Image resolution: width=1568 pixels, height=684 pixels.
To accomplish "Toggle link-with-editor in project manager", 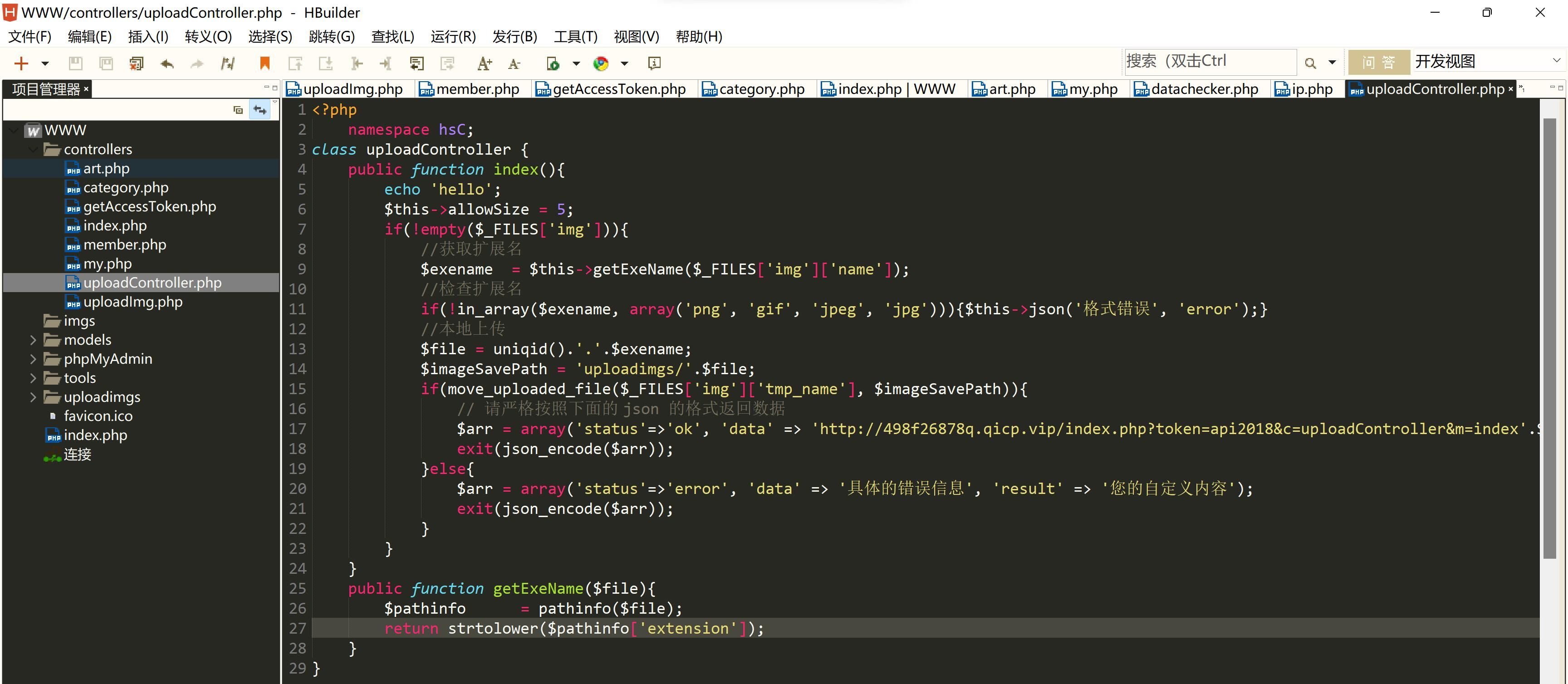I will (x=260, y=109).
